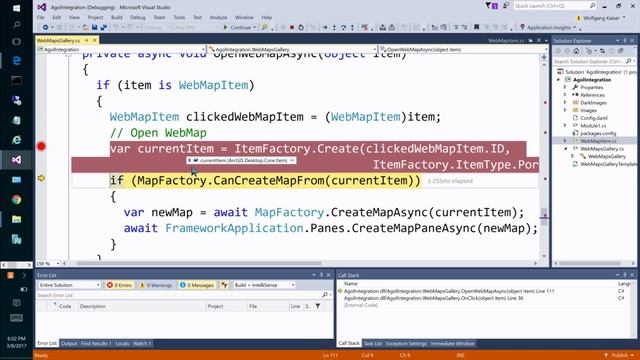Image resolution: width=640 pixels, height=360 pixels.
Task: Open the Debug menu
Action: pyautogui.click(x=138, y=18)
